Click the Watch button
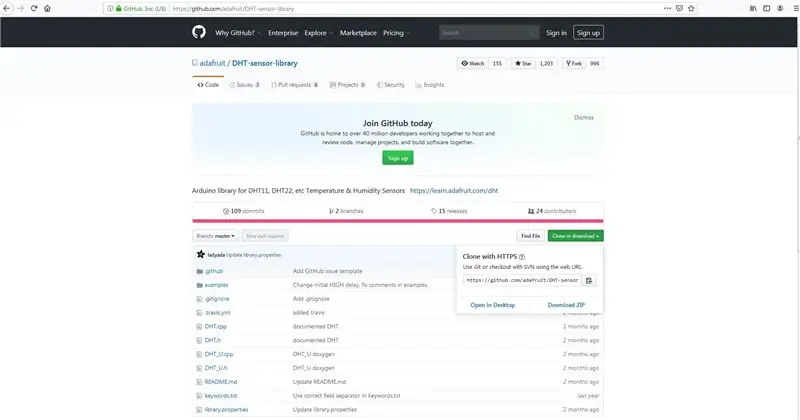 click(x=473, y=63)
